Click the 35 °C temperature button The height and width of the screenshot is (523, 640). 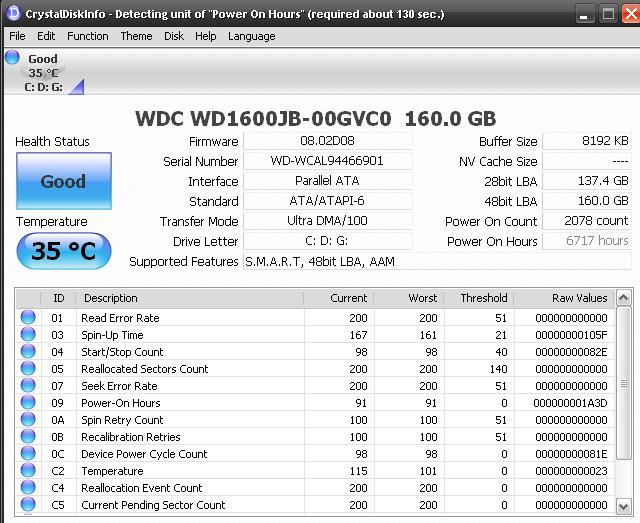tap(64, 251)
